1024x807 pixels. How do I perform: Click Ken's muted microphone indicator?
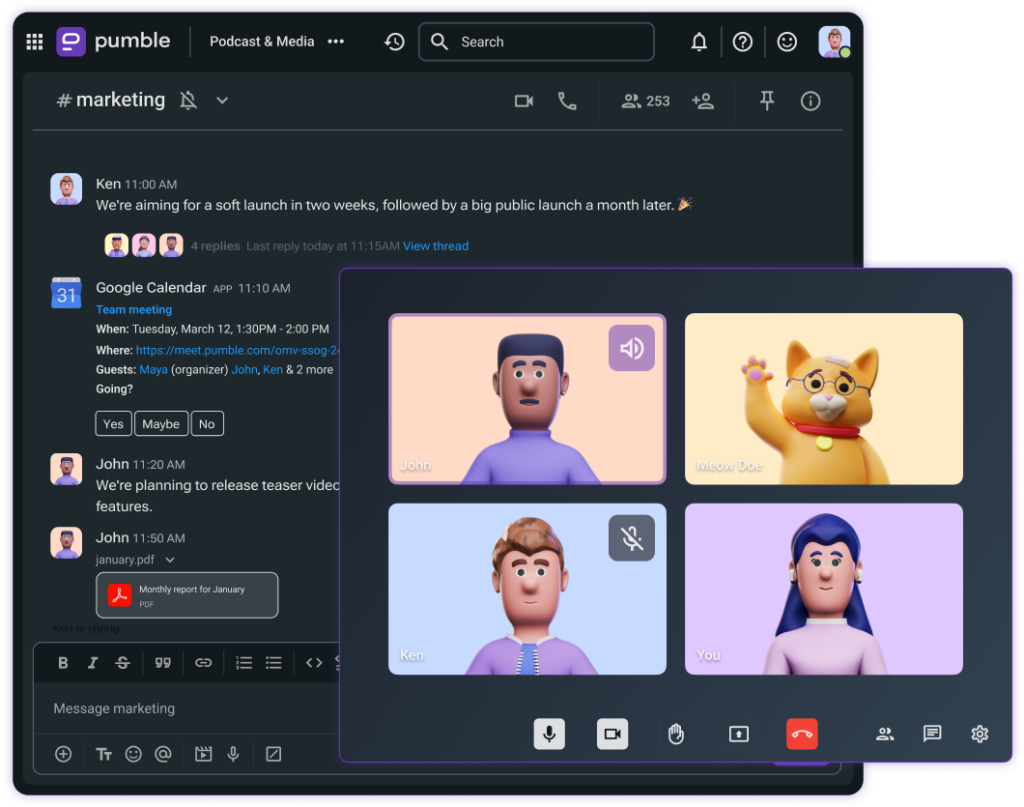(x=632, y=538)
